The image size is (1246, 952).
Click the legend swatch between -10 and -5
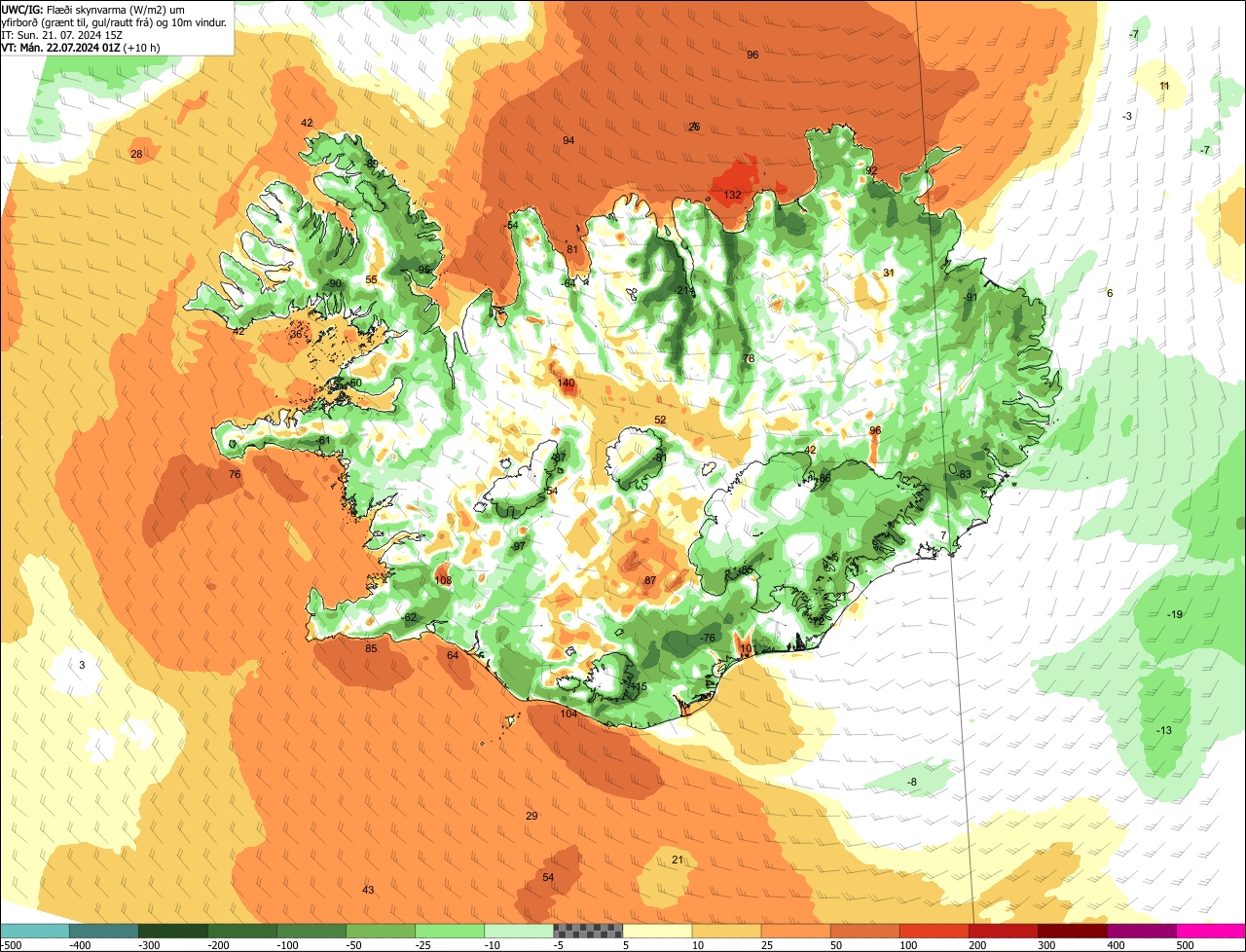(x=519, y=930)
